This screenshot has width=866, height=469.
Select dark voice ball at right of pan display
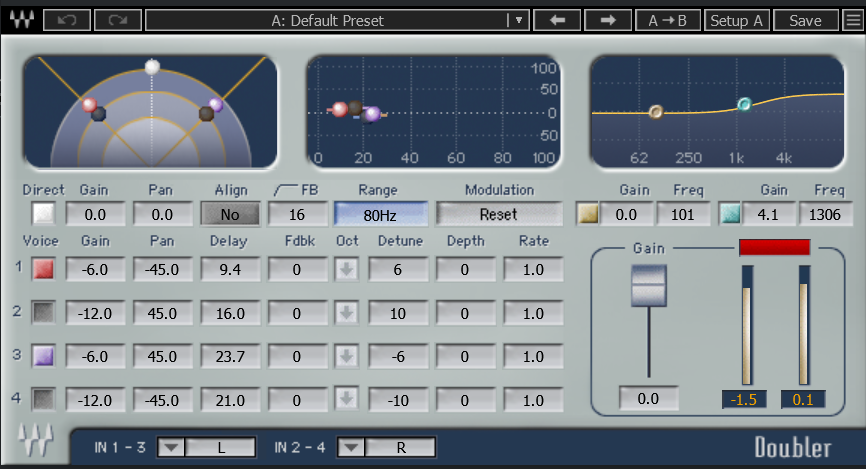(x=206, y=114)
